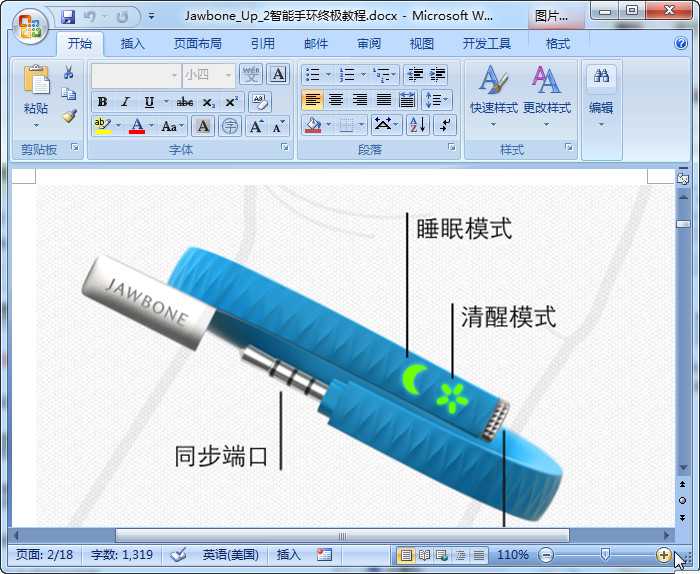Switch to Print Layout view
The image size is (700, 574).
(x=406, y=555)
